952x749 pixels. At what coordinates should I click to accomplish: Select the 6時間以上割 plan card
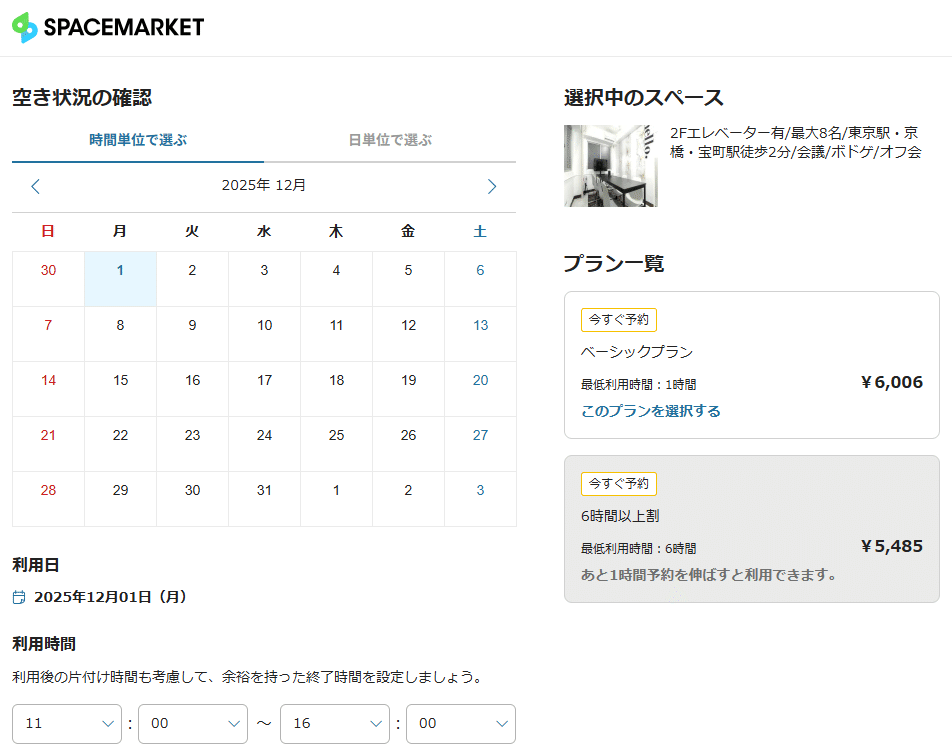pos(751,529)
